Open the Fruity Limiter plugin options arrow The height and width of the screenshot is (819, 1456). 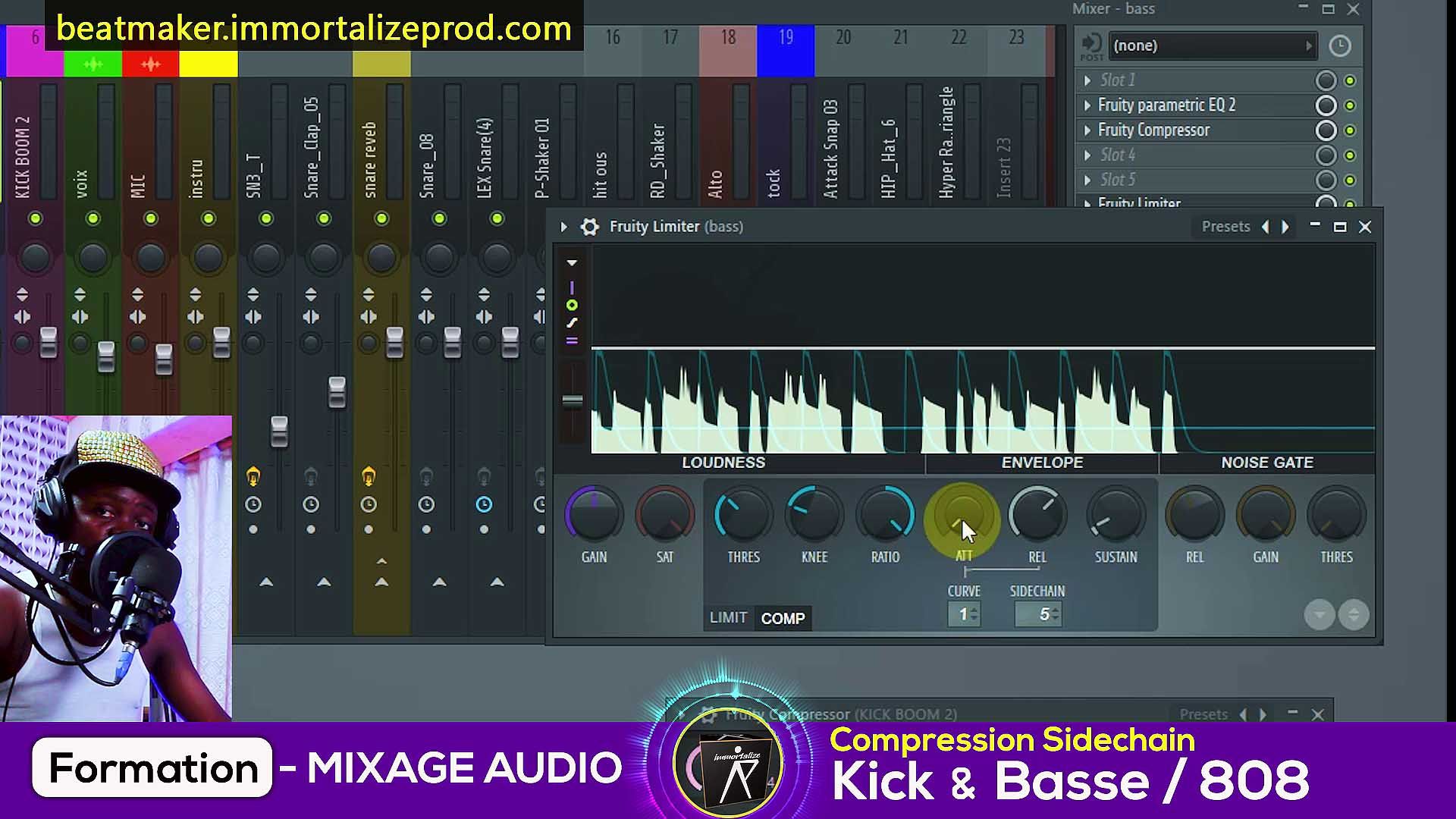[x=563, y=227]
